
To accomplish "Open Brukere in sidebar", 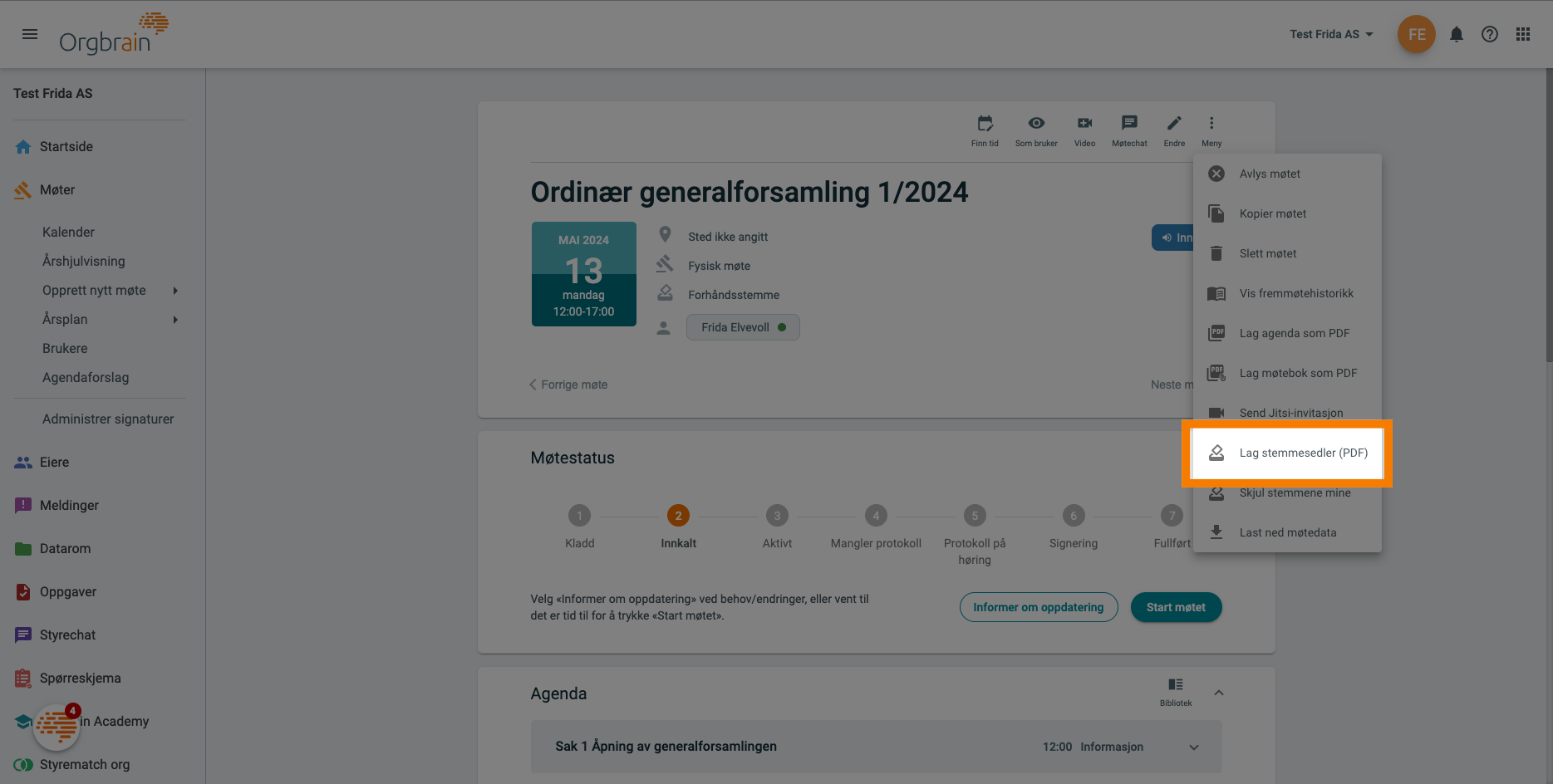I will pyautogui.click(x=65, y=348).
